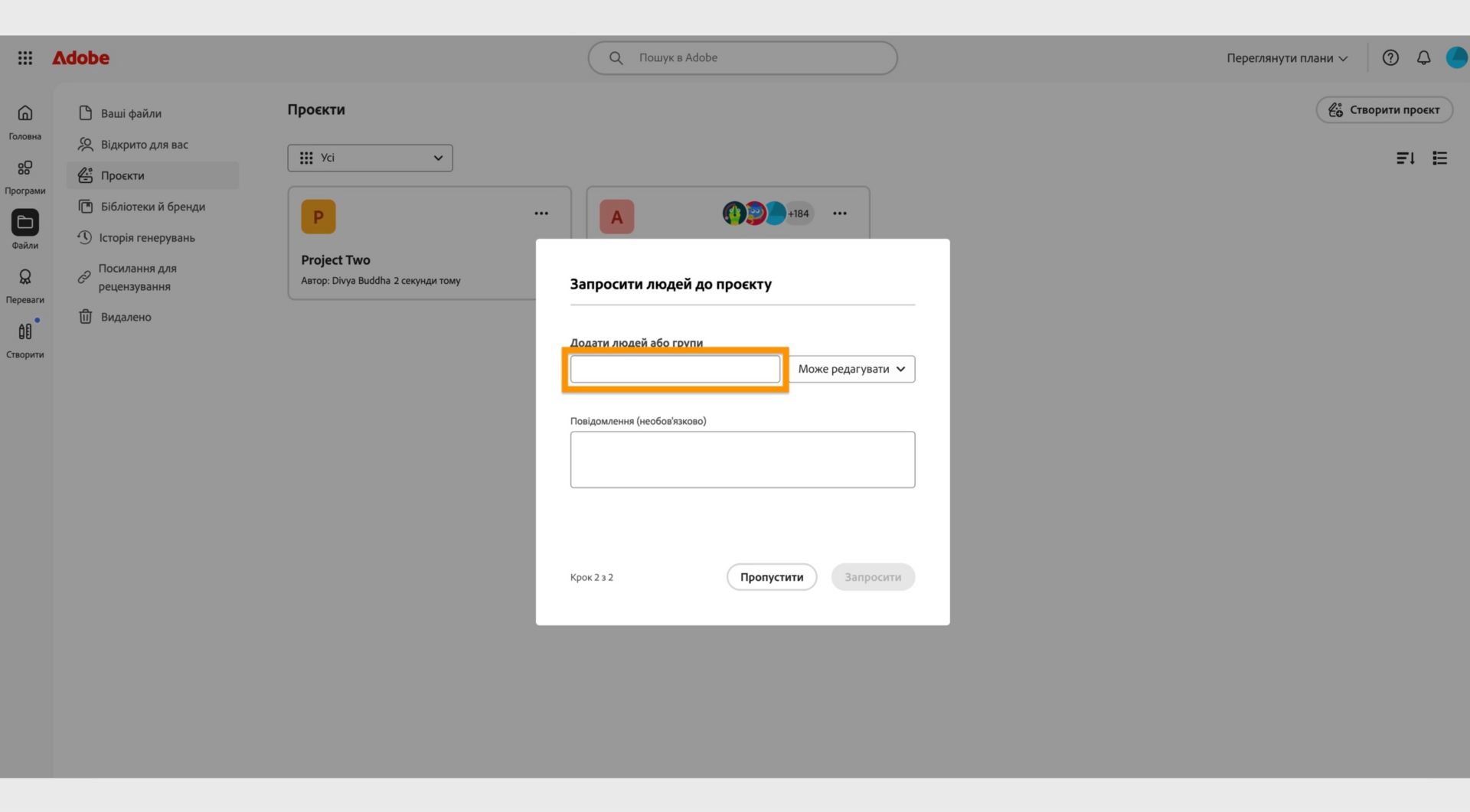This screenshot has height=812, width=1470.
Task: Open the help question mark icon
Action: 1390,58
